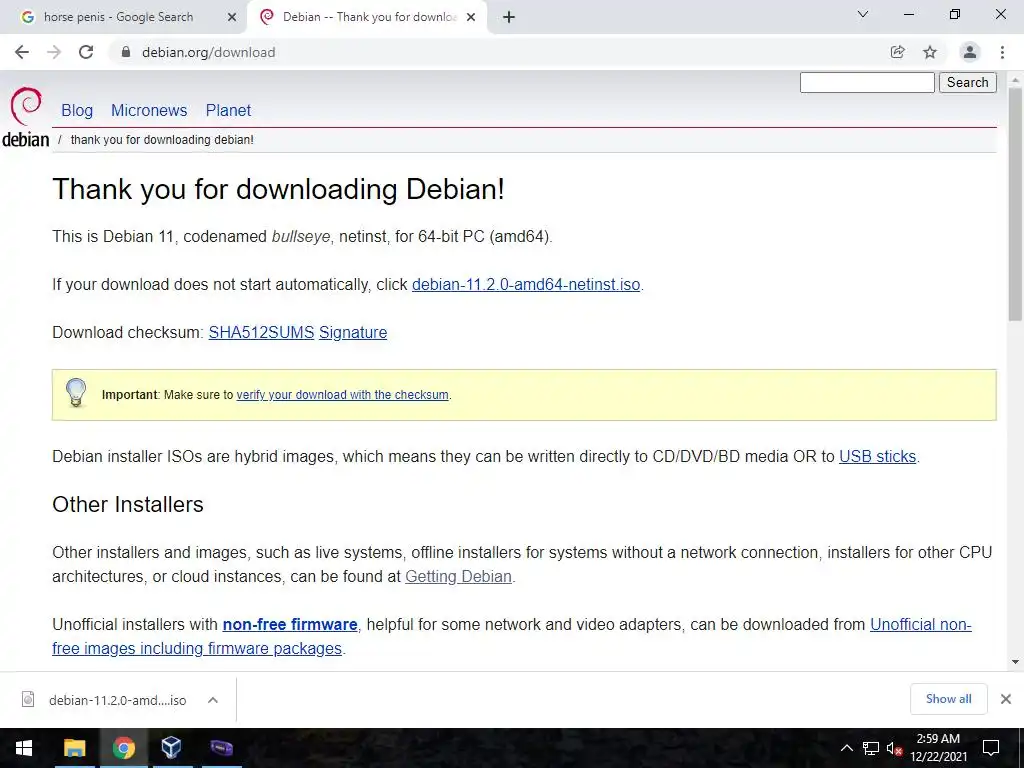Open the Windows Start menu
The width and height of the screenshot is (1024, 768).
pyautogui.click(x=24, y=748)
